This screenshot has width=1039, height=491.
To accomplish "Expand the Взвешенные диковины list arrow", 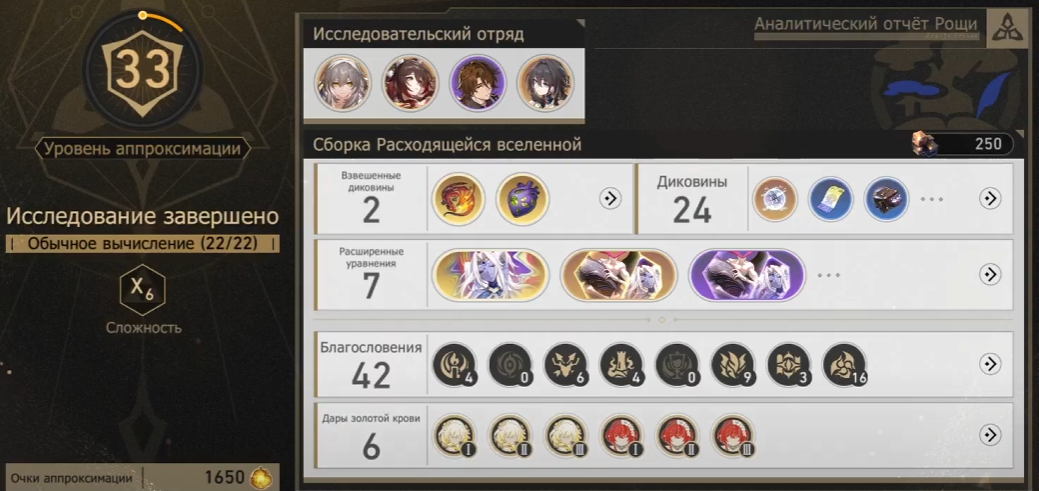I will tap(610, 199).
